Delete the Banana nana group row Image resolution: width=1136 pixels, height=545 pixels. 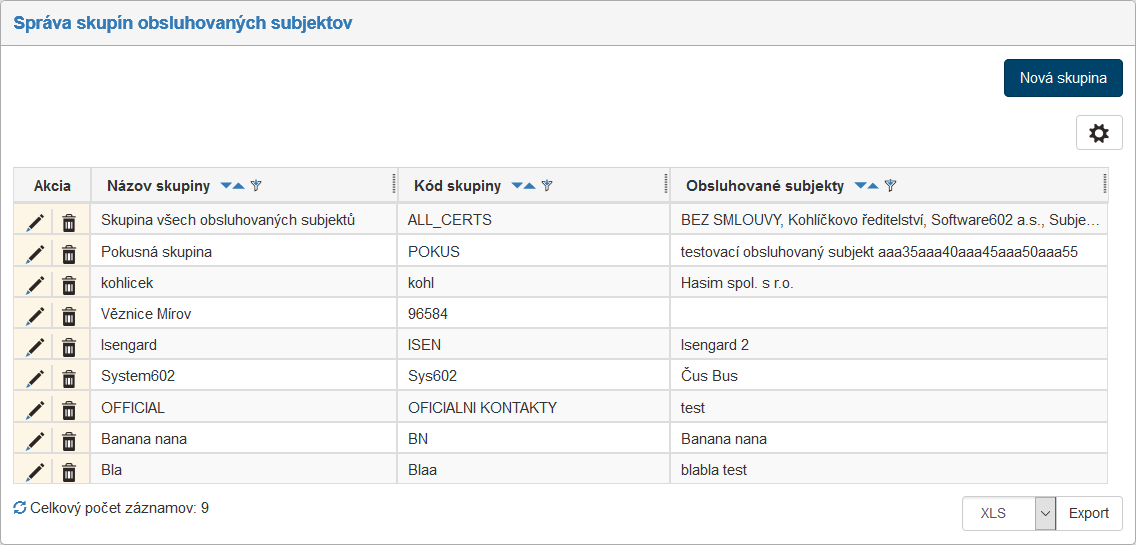tap(69, 440)
